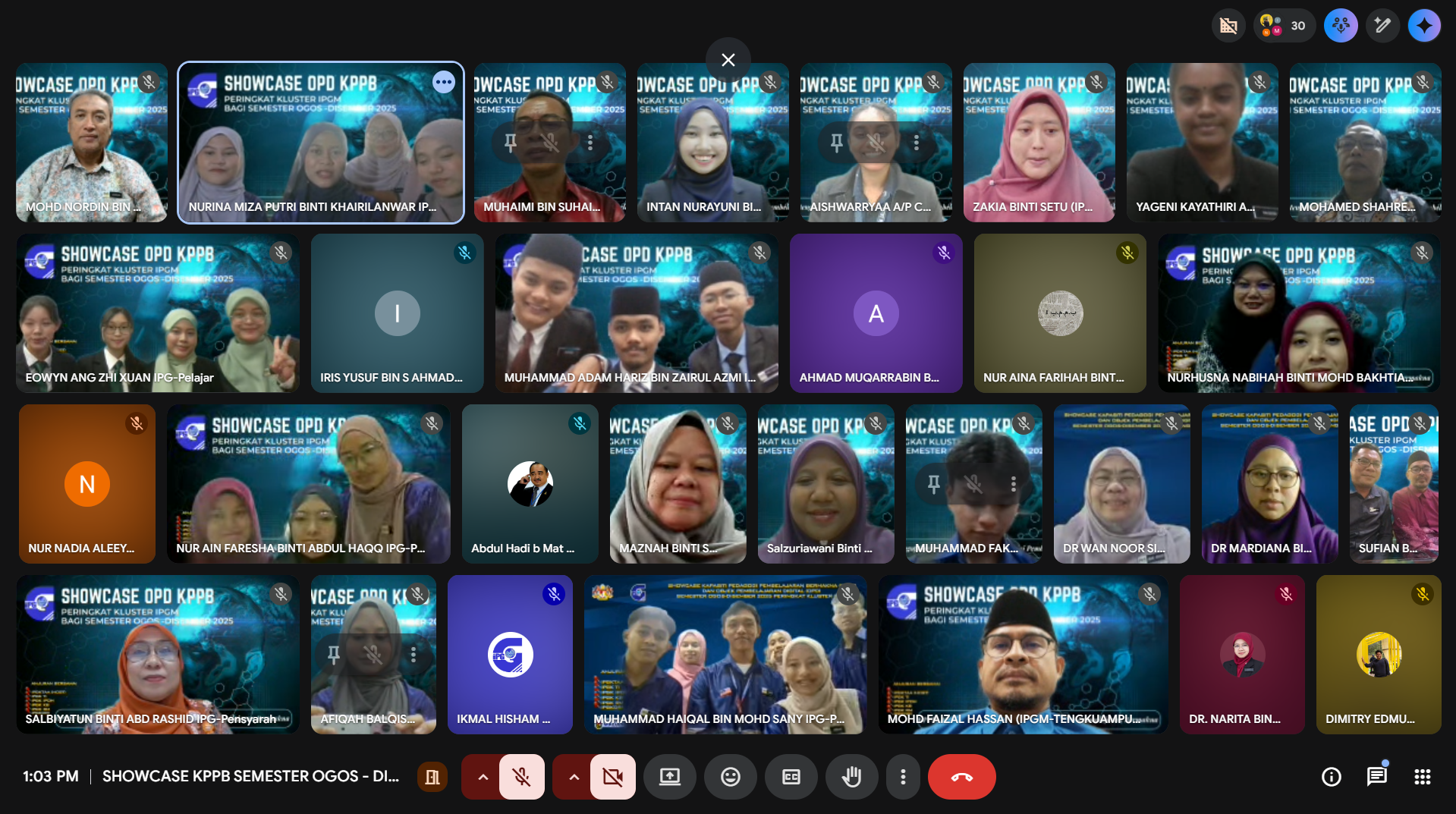Open the Gemini sparkle icon
The height and width of the screenshot is (814, 1456).
point(1424,26)
